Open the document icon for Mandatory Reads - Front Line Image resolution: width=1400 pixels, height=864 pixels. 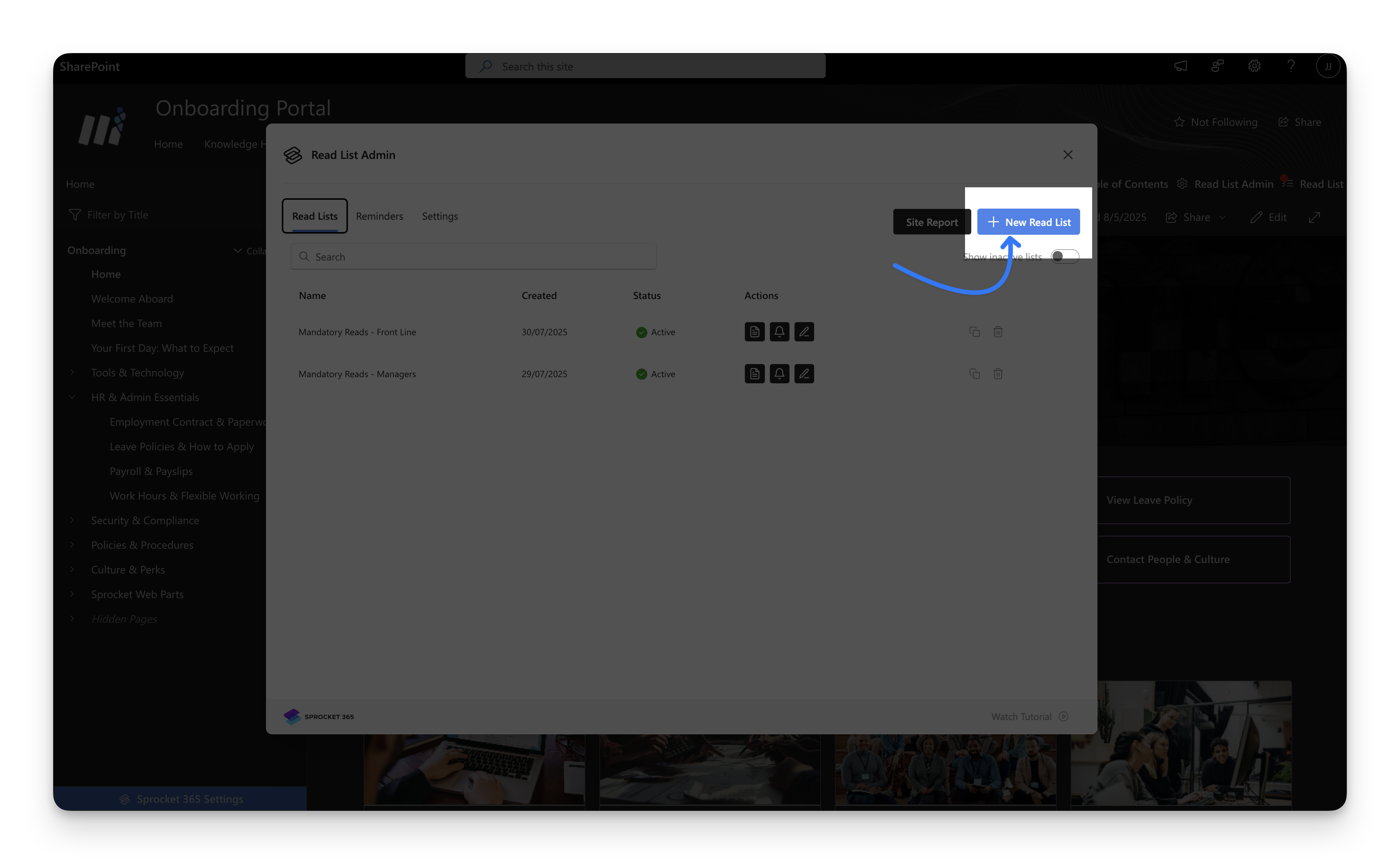click(x=754, y=331)
